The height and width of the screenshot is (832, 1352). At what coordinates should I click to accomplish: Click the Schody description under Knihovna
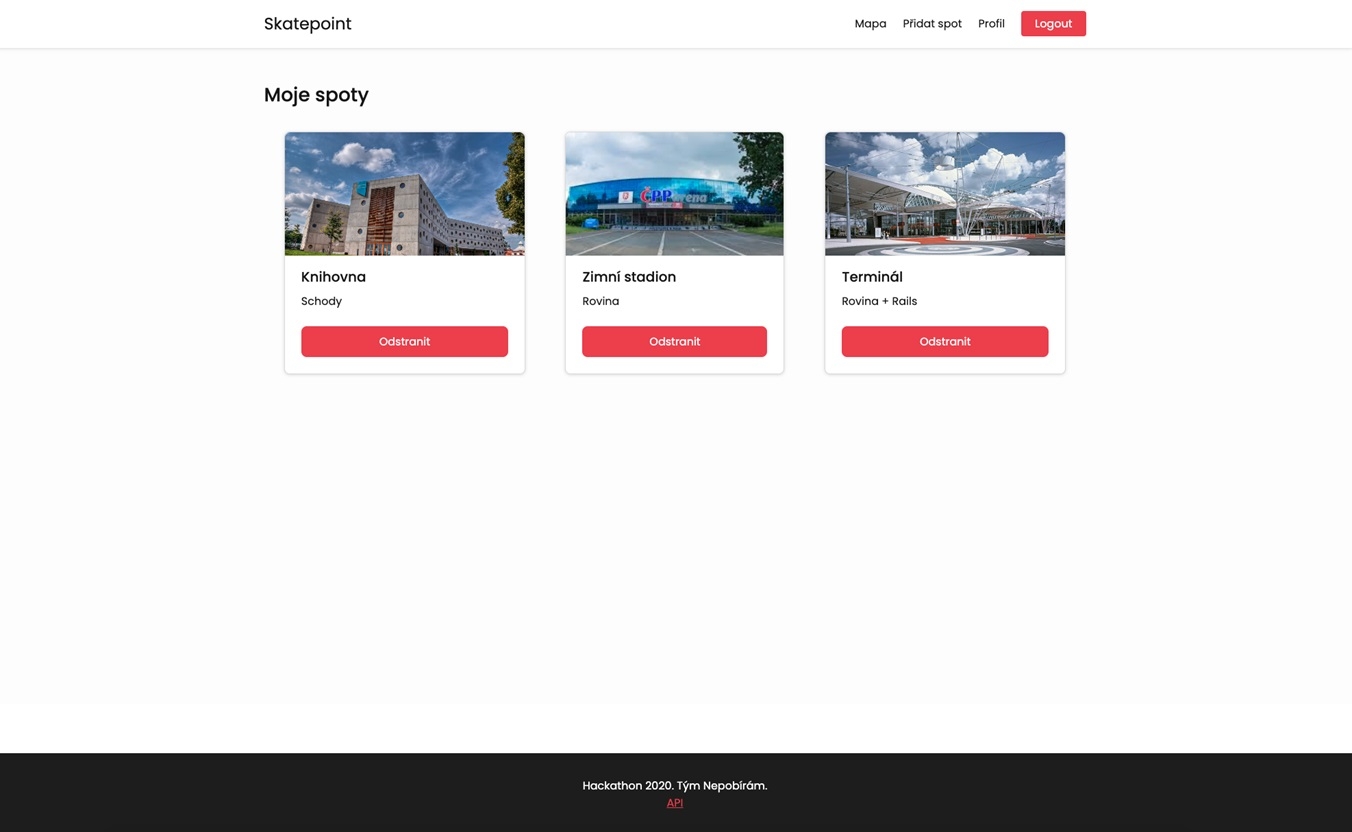click(321, 301)
